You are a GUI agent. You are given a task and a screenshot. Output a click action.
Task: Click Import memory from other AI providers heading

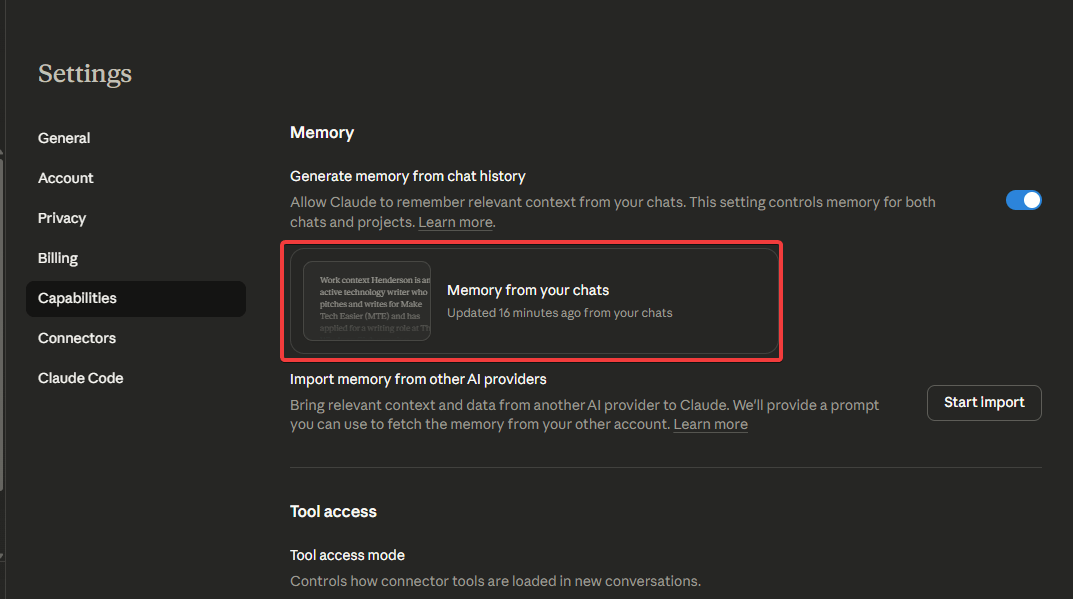(418, 379)
